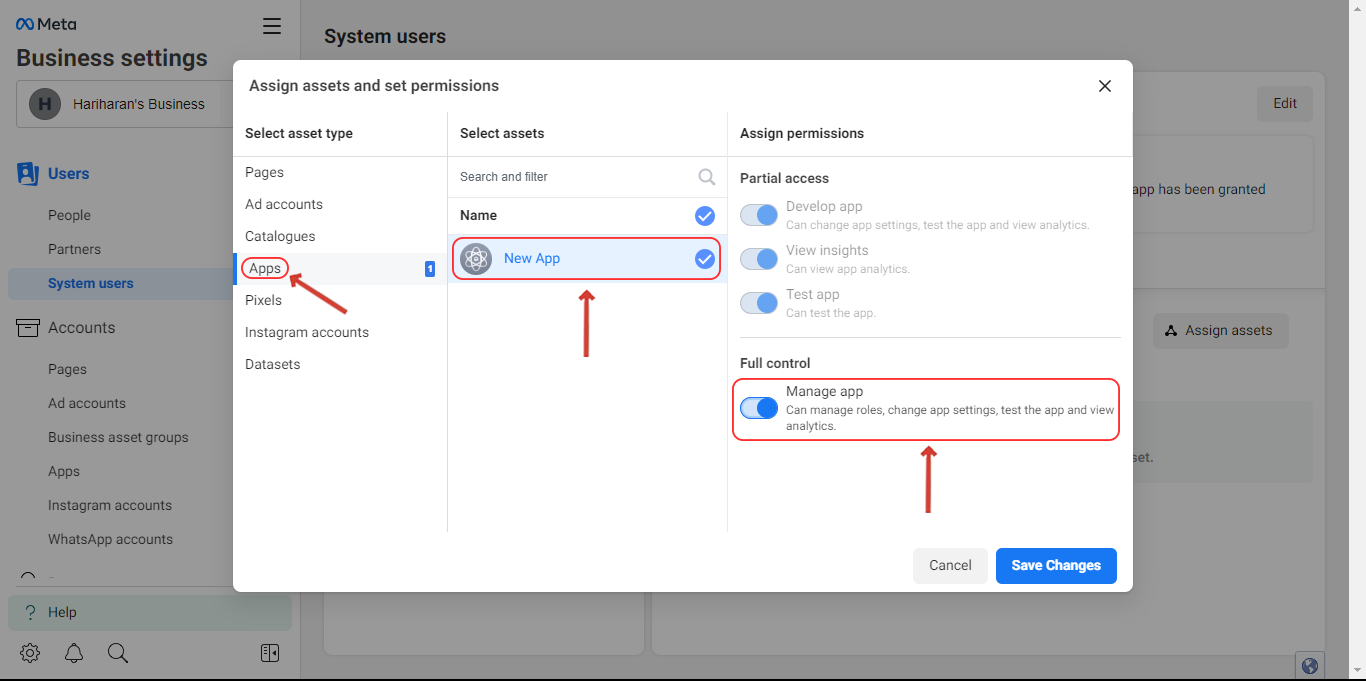The height and width of the screenshot is (681, 1366).
Task: Select the Datasets asset type
Action: point(340,364)
